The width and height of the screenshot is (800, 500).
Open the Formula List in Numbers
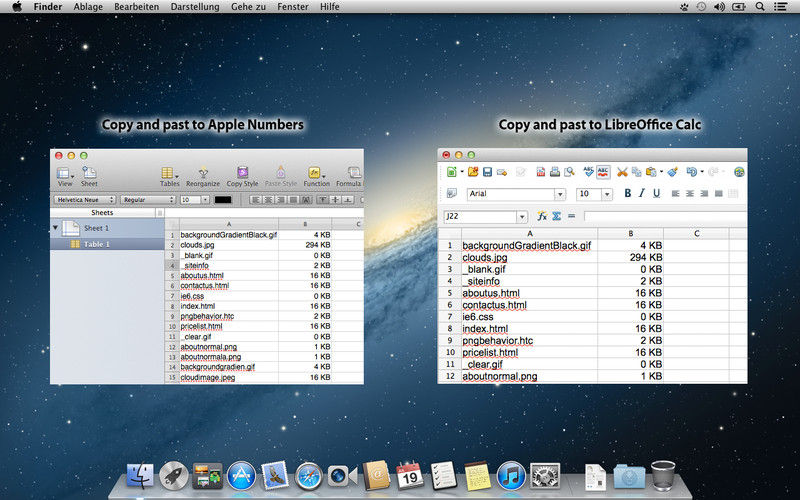(354, 172)
